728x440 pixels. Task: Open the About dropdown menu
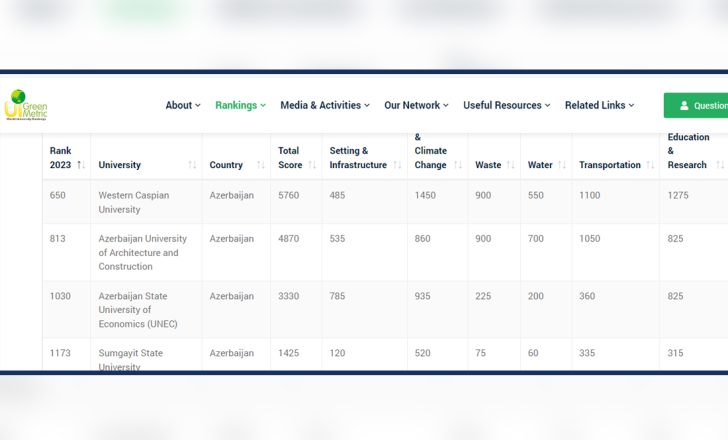coord(183,105)
